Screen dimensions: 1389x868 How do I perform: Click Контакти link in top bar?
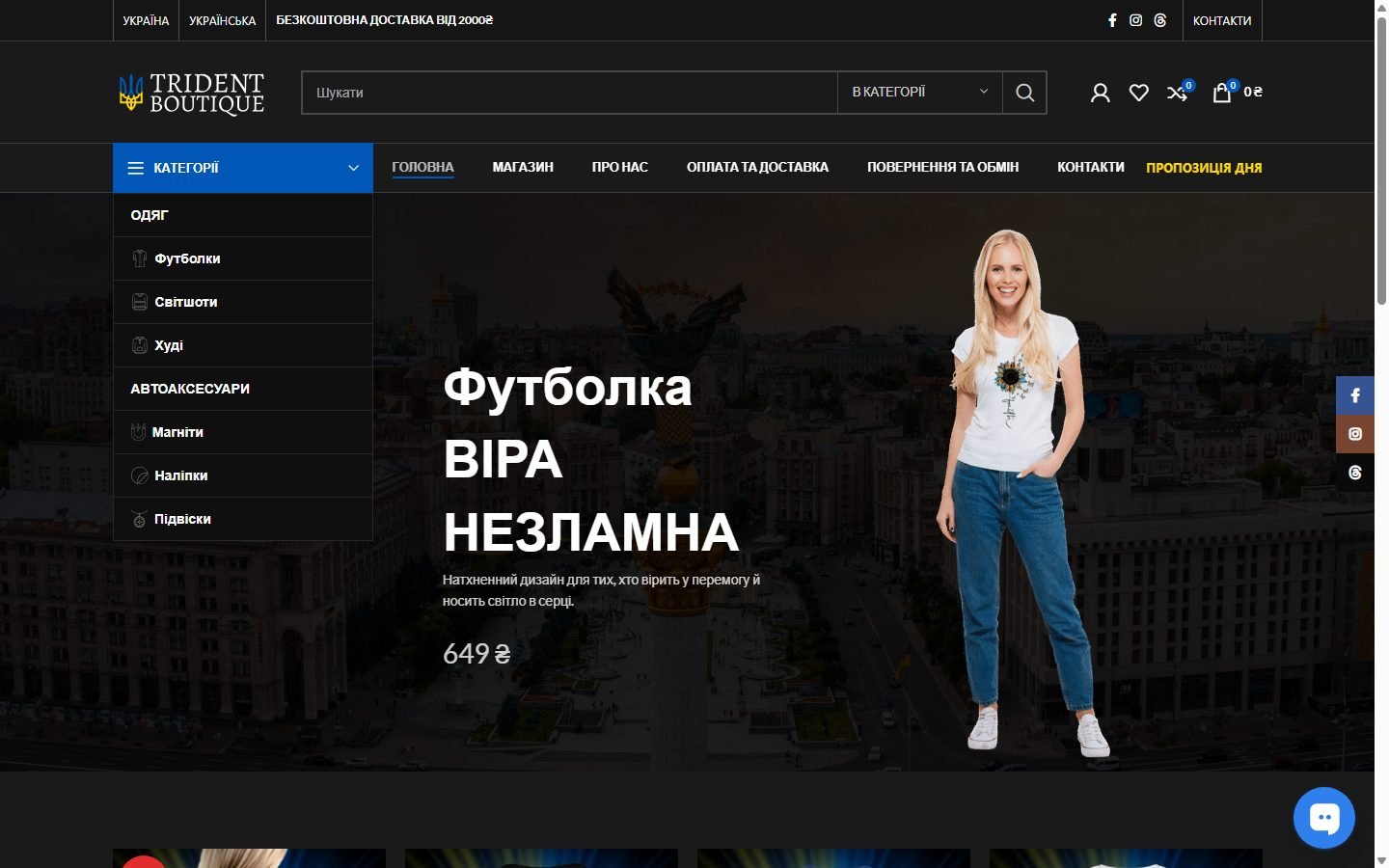(x=1222, y=20)
